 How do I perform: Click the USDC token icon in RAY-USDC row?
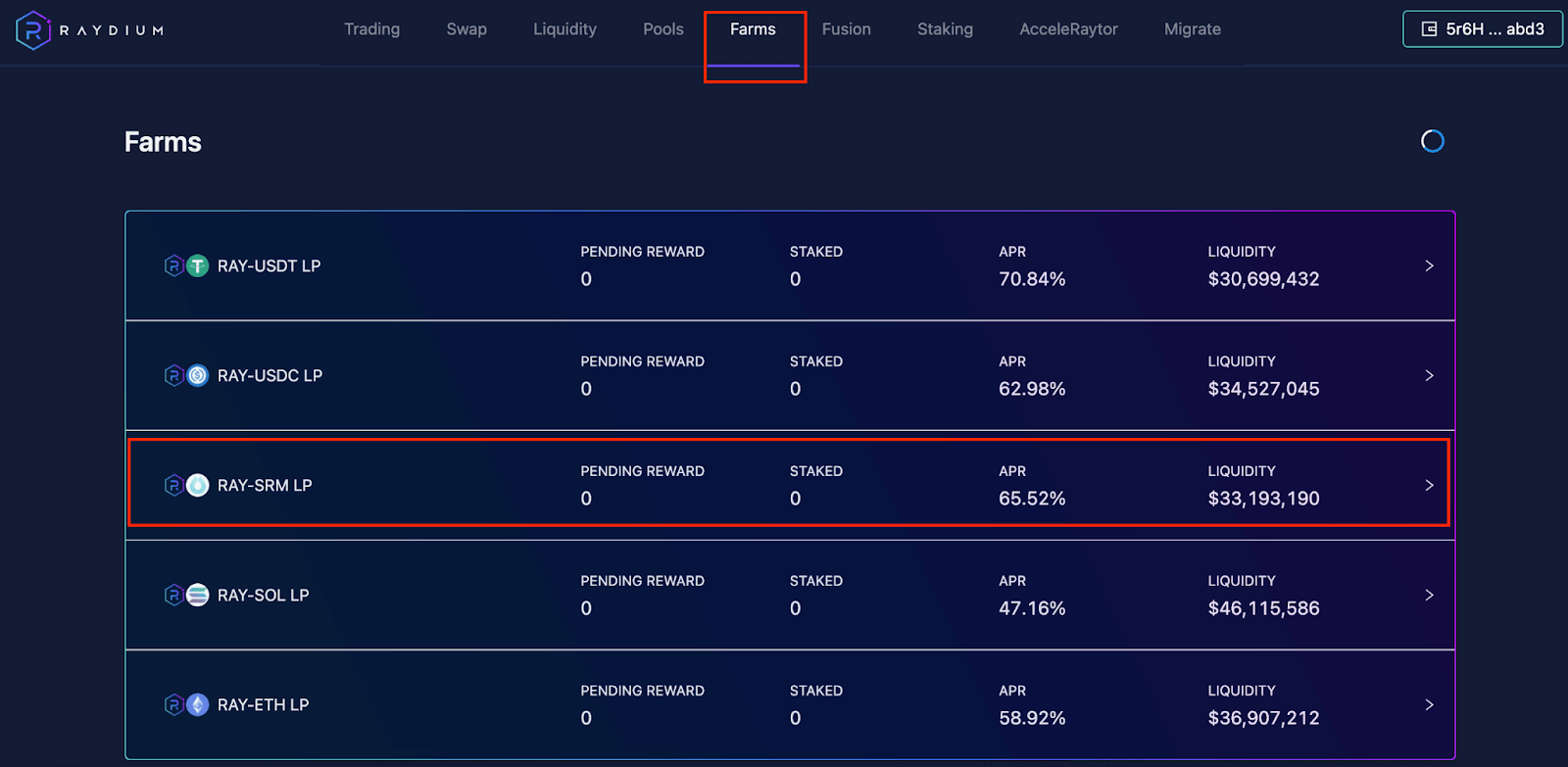[x=198, y=375]
